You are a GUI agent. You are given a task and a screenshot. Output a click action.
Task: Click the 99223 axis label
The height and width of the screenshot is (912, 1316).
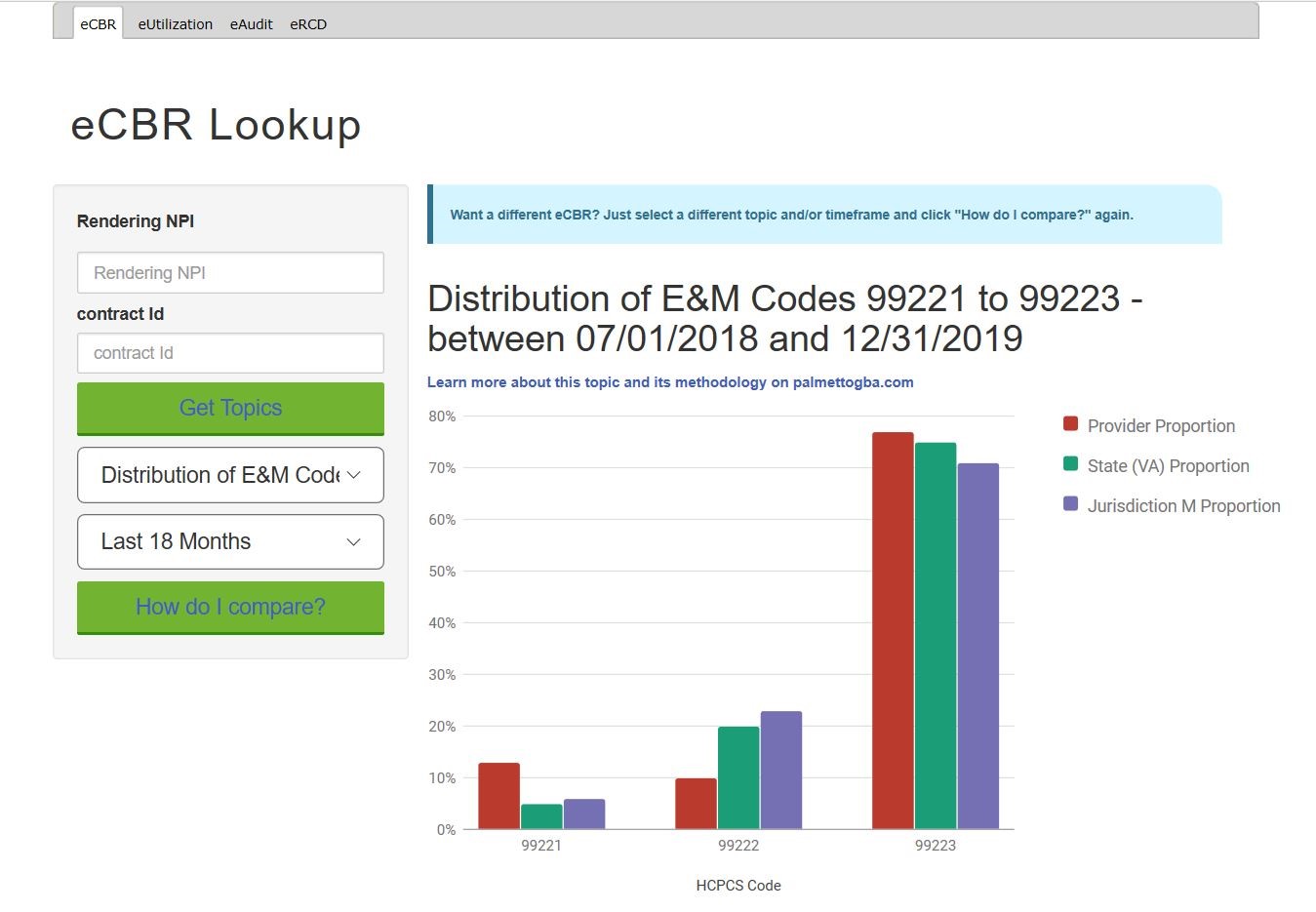click(936, 846)
